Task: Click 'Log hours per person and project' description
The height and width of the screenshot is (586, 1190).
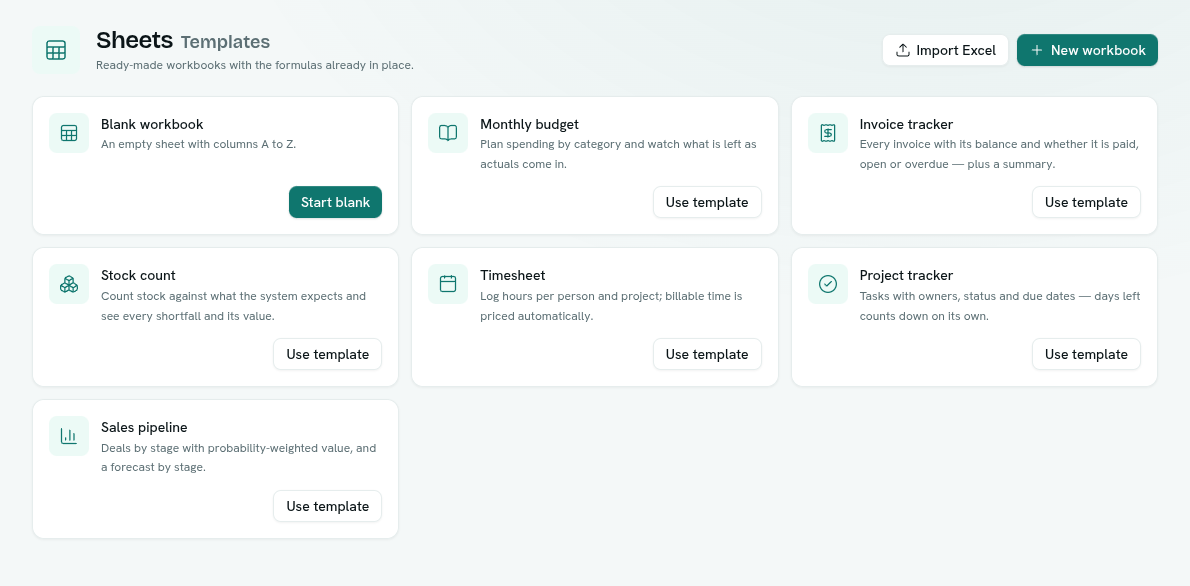Action: point(611,305)
